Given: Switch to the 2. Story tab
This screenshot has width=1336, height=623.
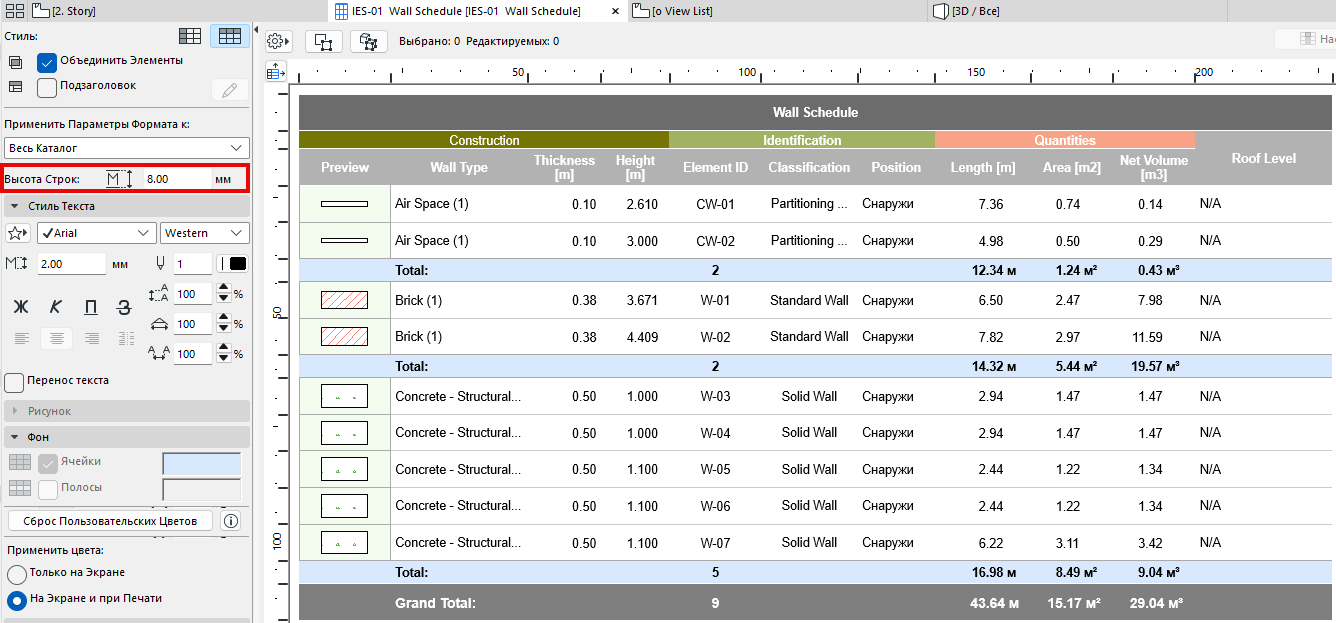Looking at the screenshot, I should [x=68, y=11].
